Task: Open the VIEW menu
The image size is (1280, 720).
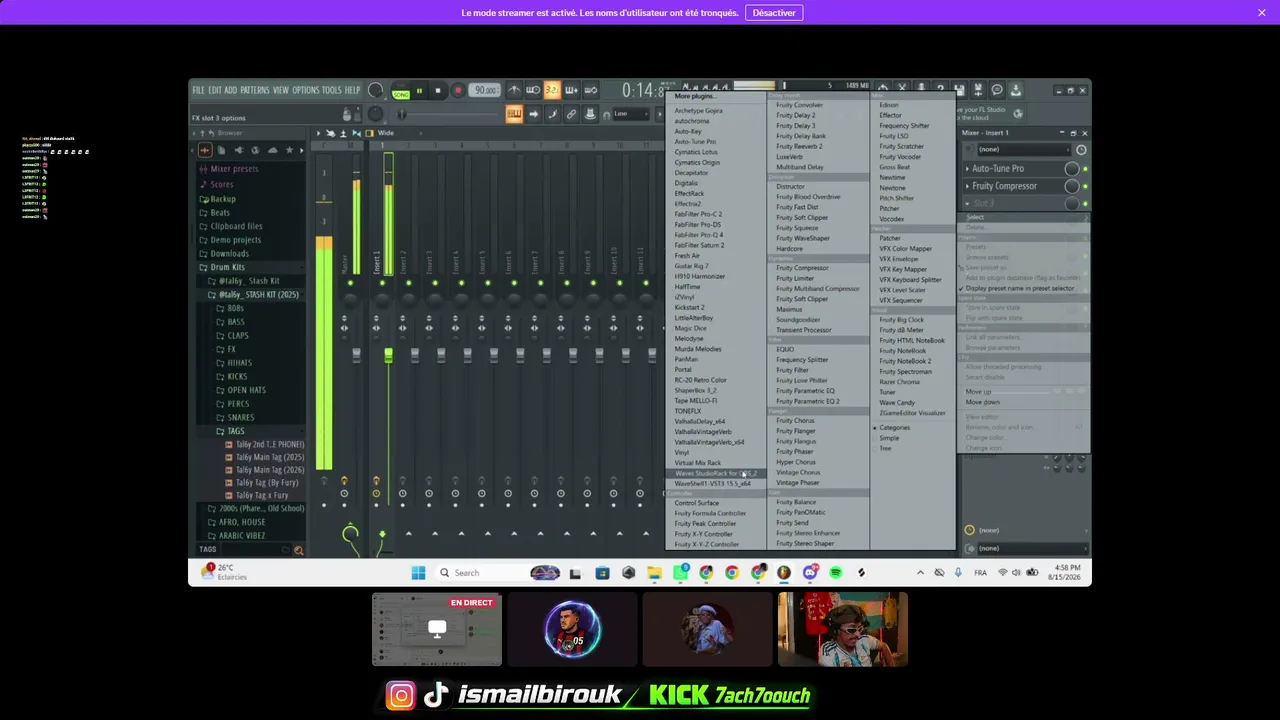Action: [x=281, y=90]
